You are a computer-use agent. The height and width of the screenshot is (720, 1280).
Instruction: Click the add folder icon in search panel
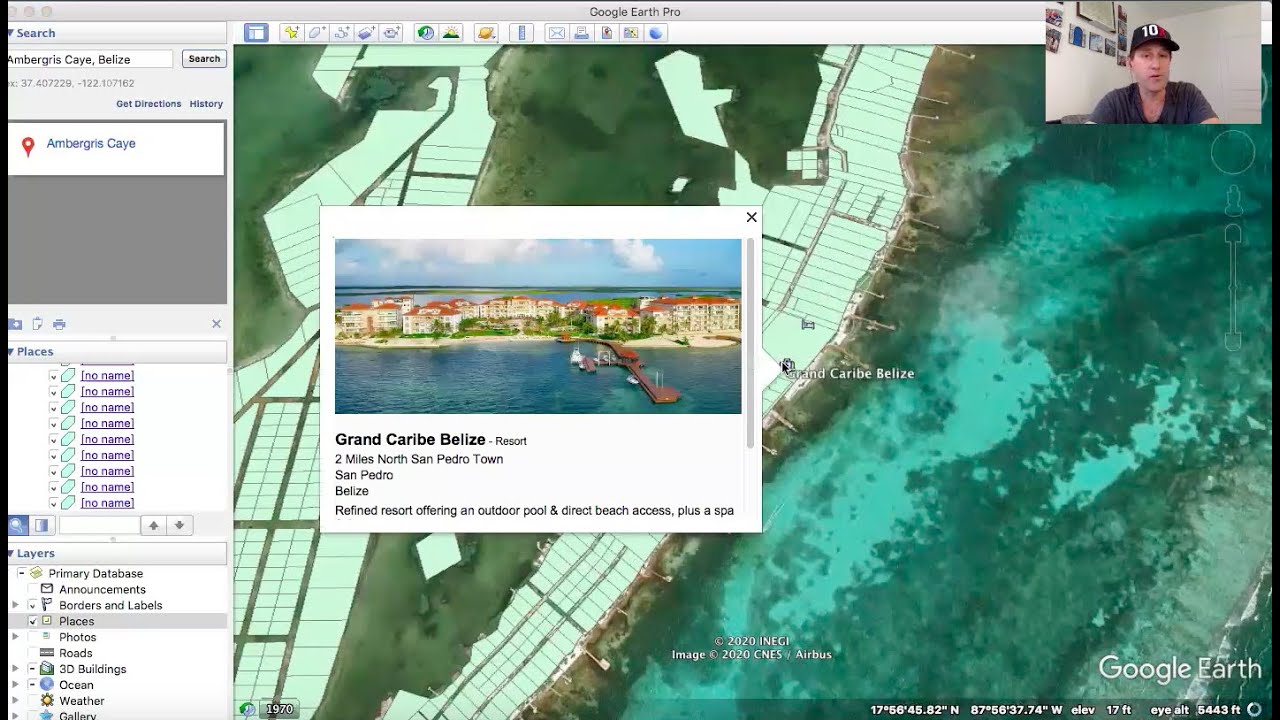(15, 324)
